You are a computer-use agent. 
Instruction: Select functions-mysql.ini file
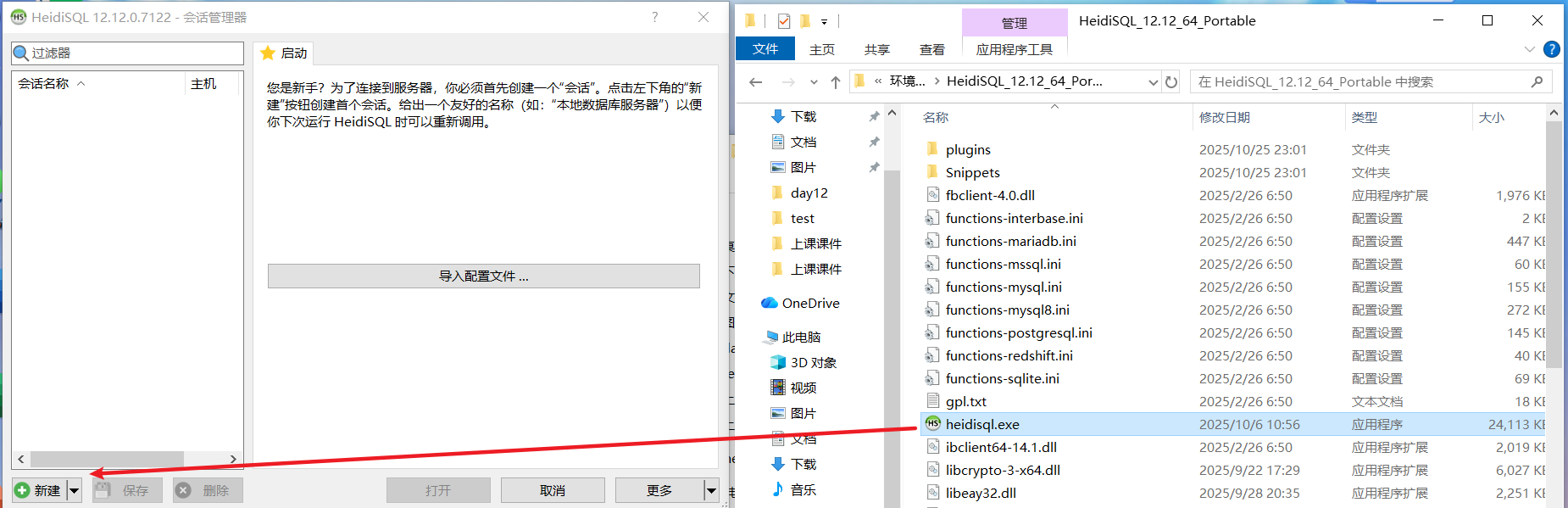click(x=1004, y=287)
